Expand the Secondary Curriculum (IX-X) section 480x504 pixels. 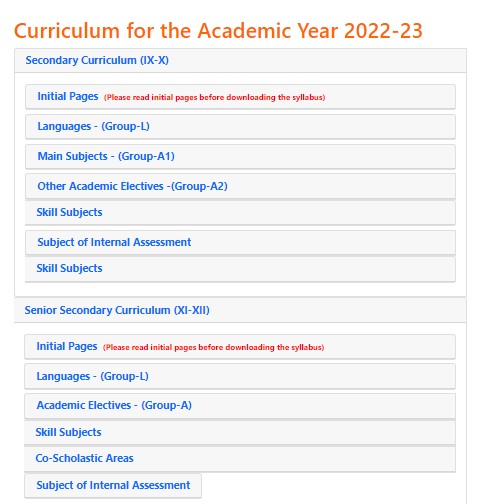point(240,60)
